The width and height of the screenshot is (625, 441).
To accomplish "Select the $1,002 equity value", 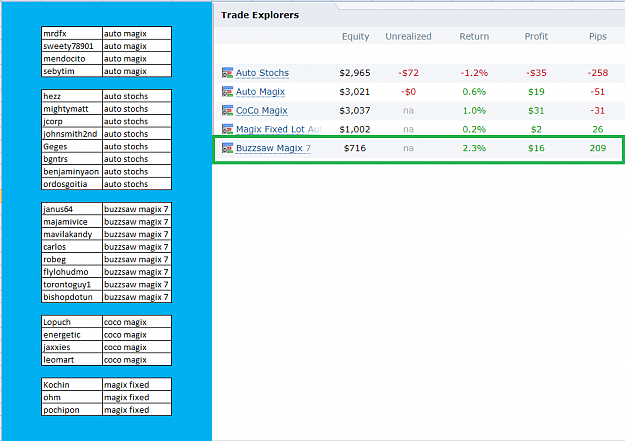I will point(355,129).
